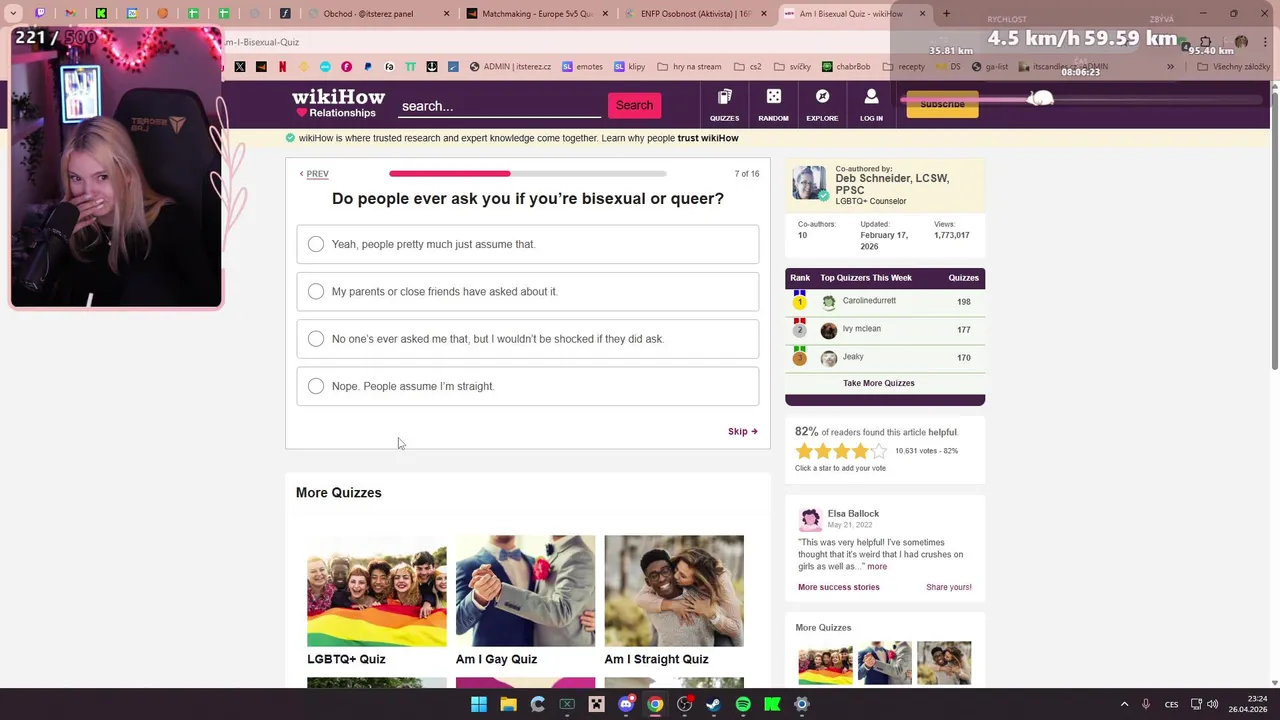Open the Gmail pinned tab
The width and height of the screenshot is (1280, 720).
(70, 14)
